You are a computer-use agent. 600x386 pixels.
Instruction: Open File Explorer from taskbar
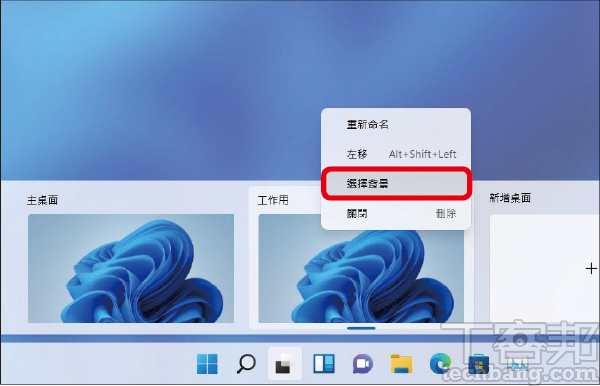point(401,364)
